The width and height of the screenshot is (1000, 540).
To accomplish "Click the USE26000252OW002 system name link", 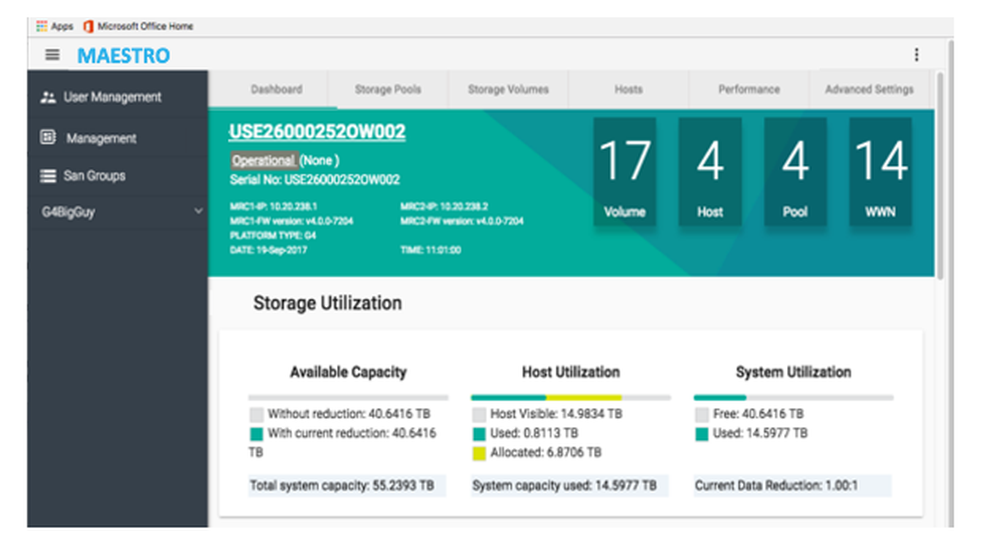I will tap(317, 132).
